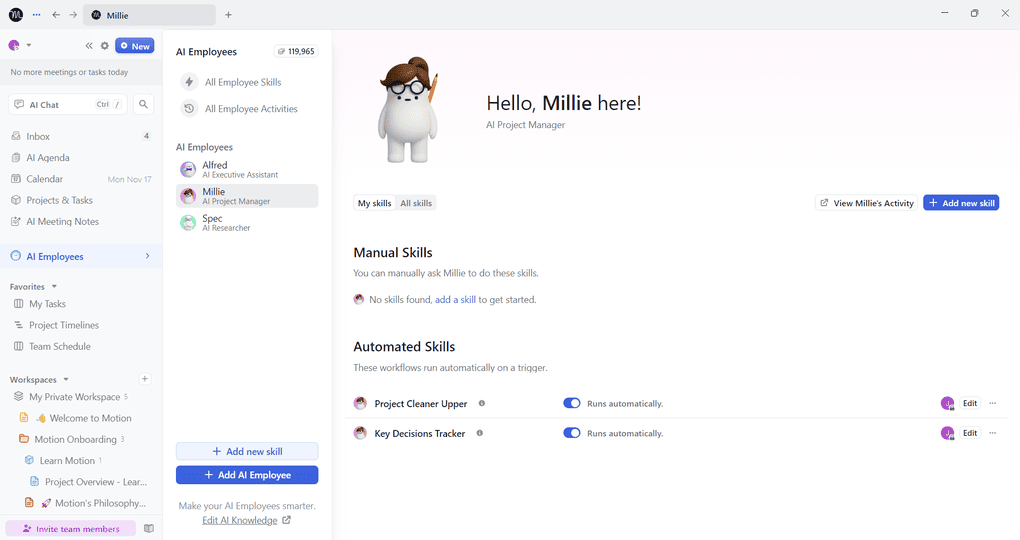This screenshot has height=540, width=1020.
Task: Open Motion Onboarding folder
Action: [75, 439]
